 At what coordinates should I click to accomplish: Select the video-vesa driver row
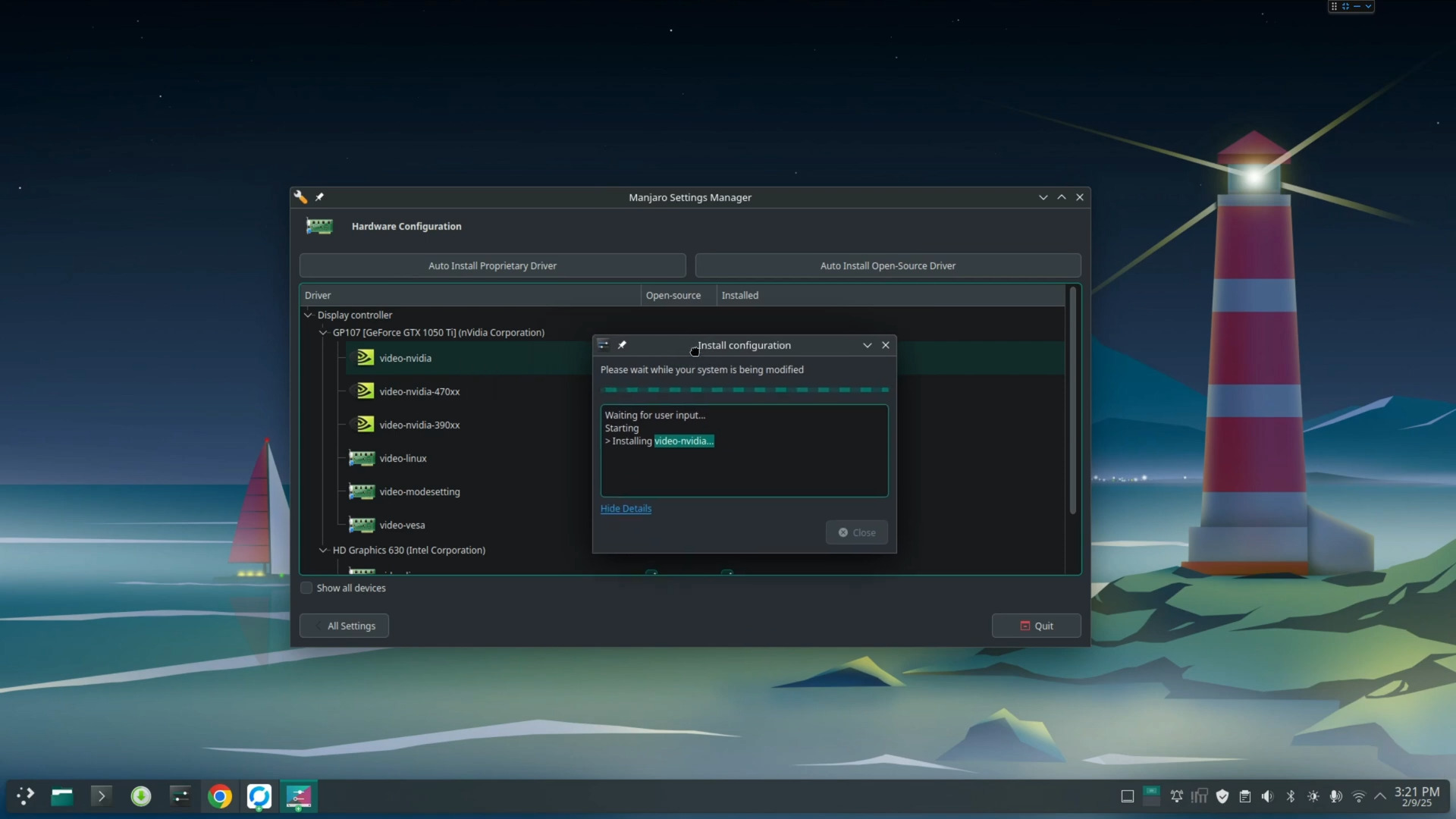point(468,525)
